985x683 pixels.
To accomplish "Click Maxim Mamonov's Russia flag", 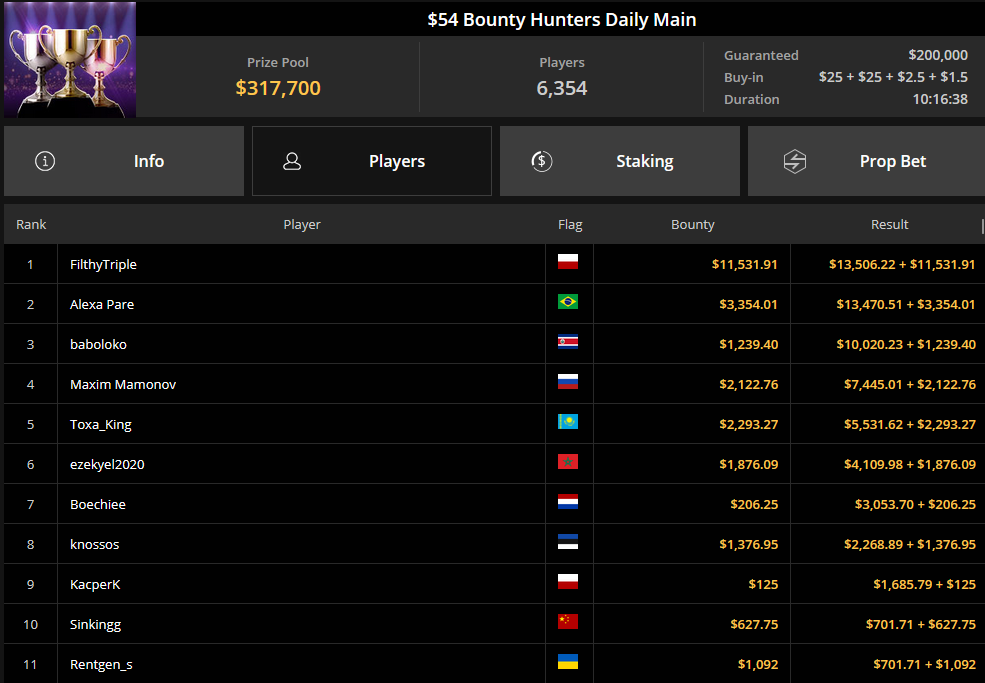I will [x=568, y=382].
